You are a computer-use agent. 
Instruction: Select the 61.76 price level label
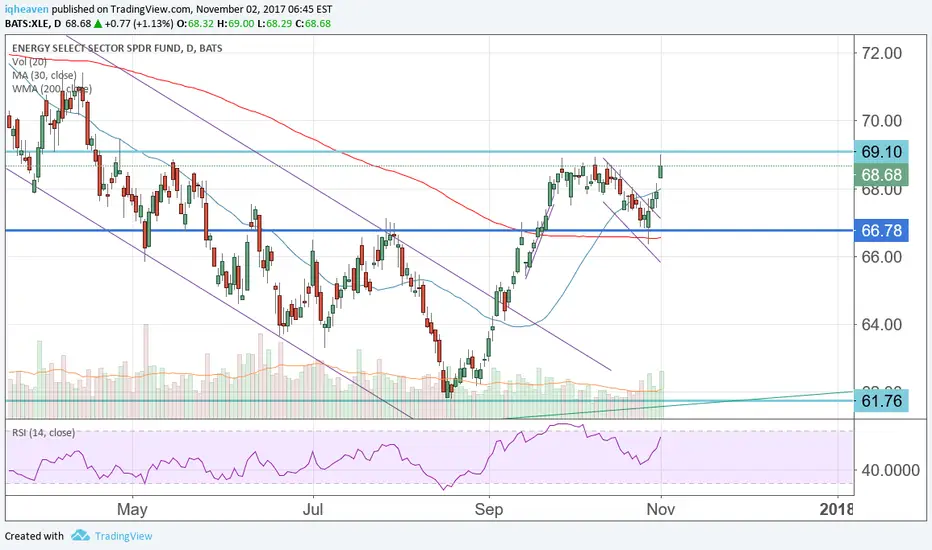pos(881,401)
